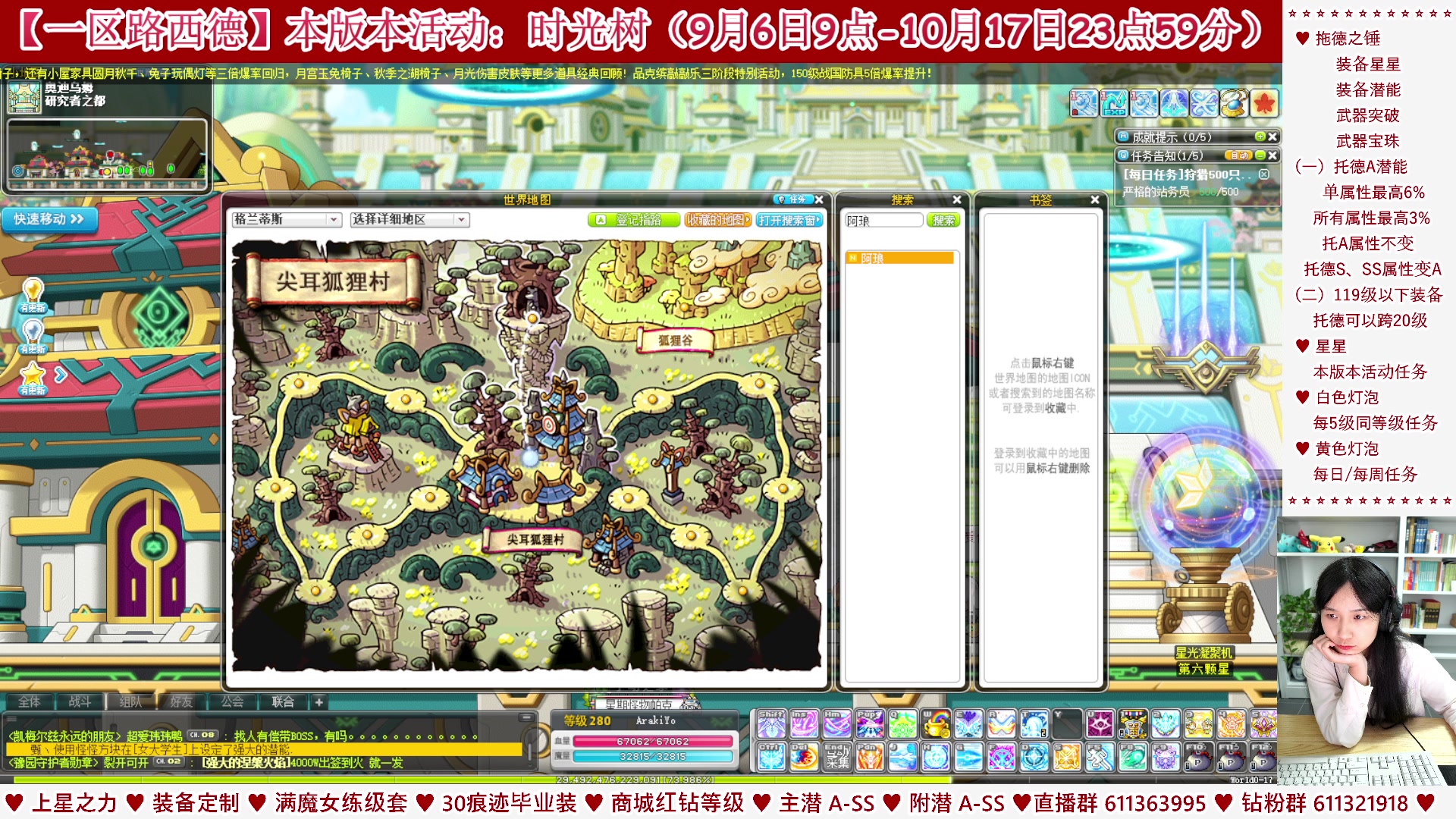1456x819 pixels.
Task: Use the Del-key fireball skill icon
Action: click(804, 756)
